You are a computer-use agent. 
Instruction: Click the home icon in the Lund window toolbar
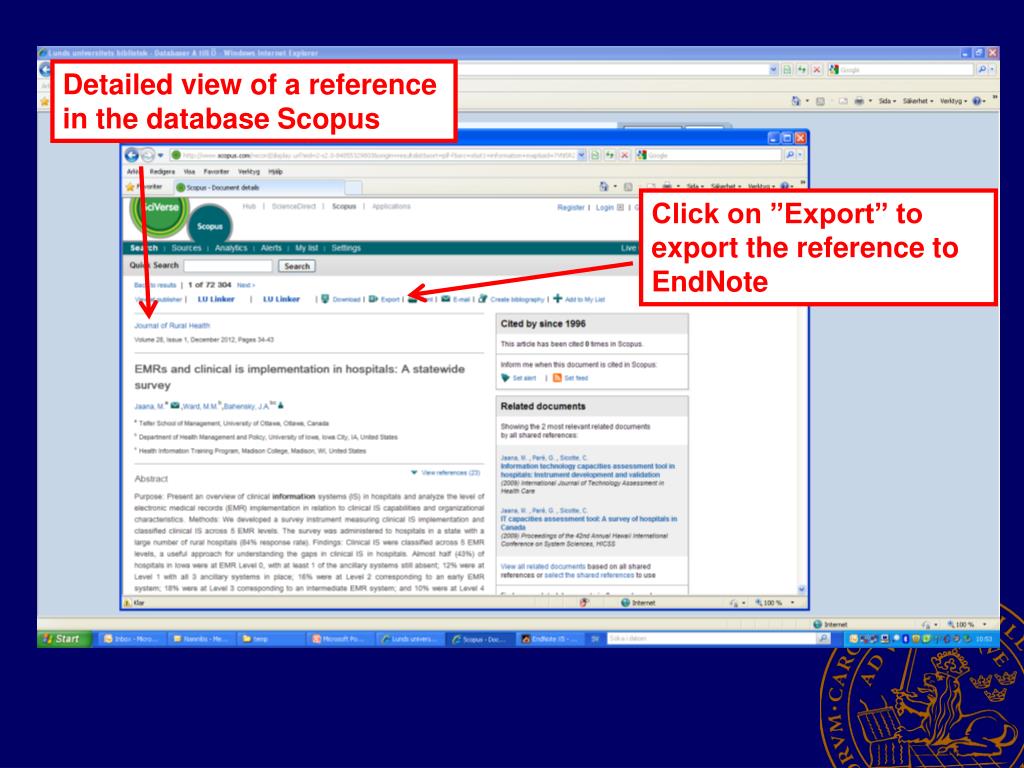[x=795, y=101]
